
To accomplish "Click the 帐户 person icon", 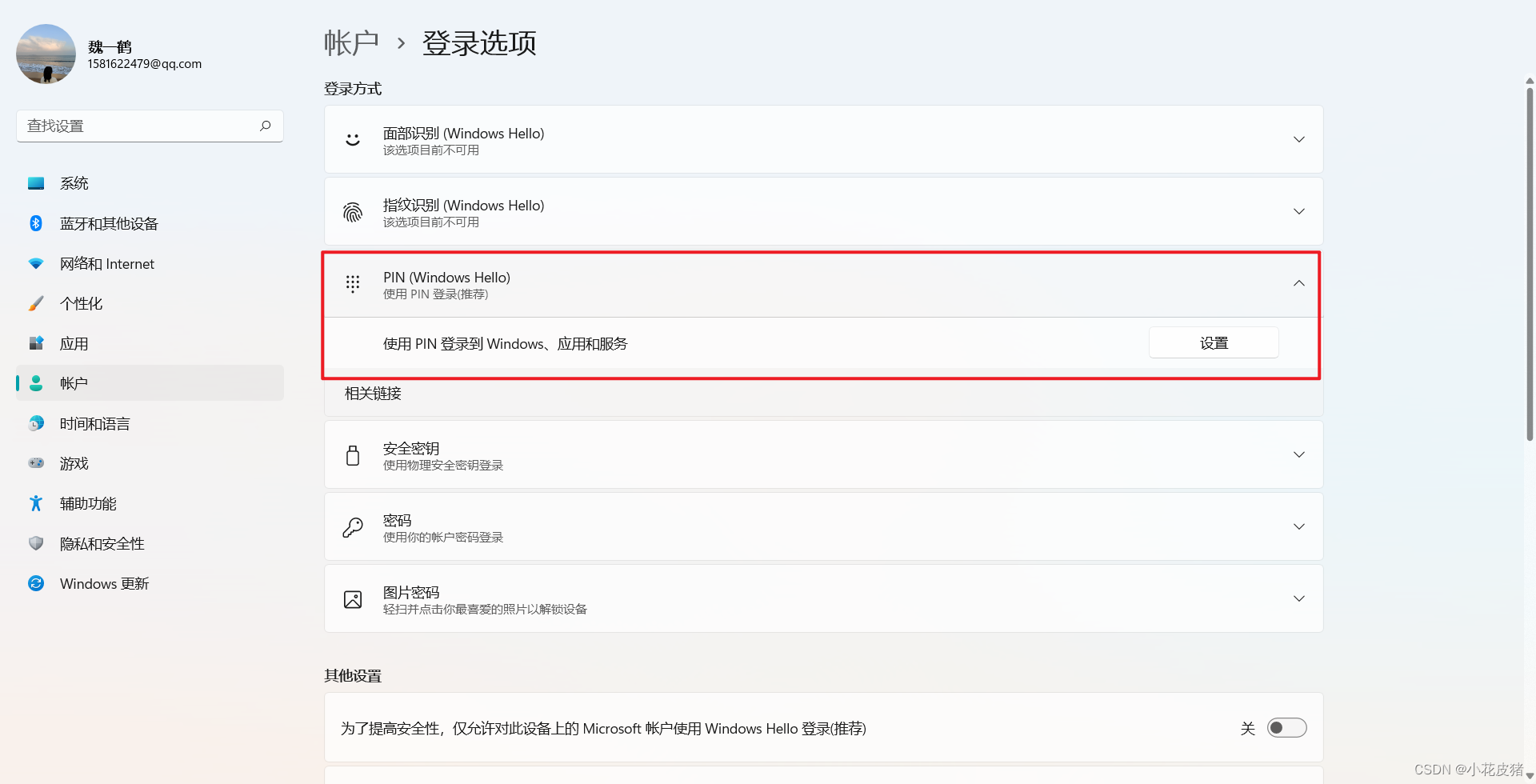I will click(36, 383).
